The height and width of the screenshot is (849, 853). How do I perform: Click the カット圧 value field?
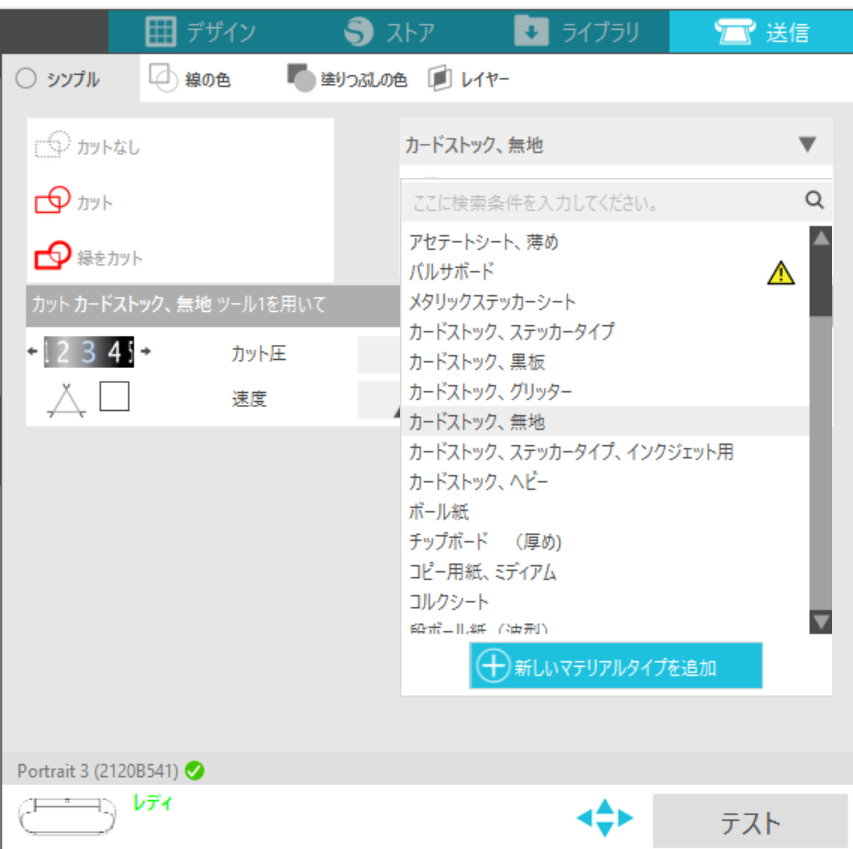click(379, 355)
